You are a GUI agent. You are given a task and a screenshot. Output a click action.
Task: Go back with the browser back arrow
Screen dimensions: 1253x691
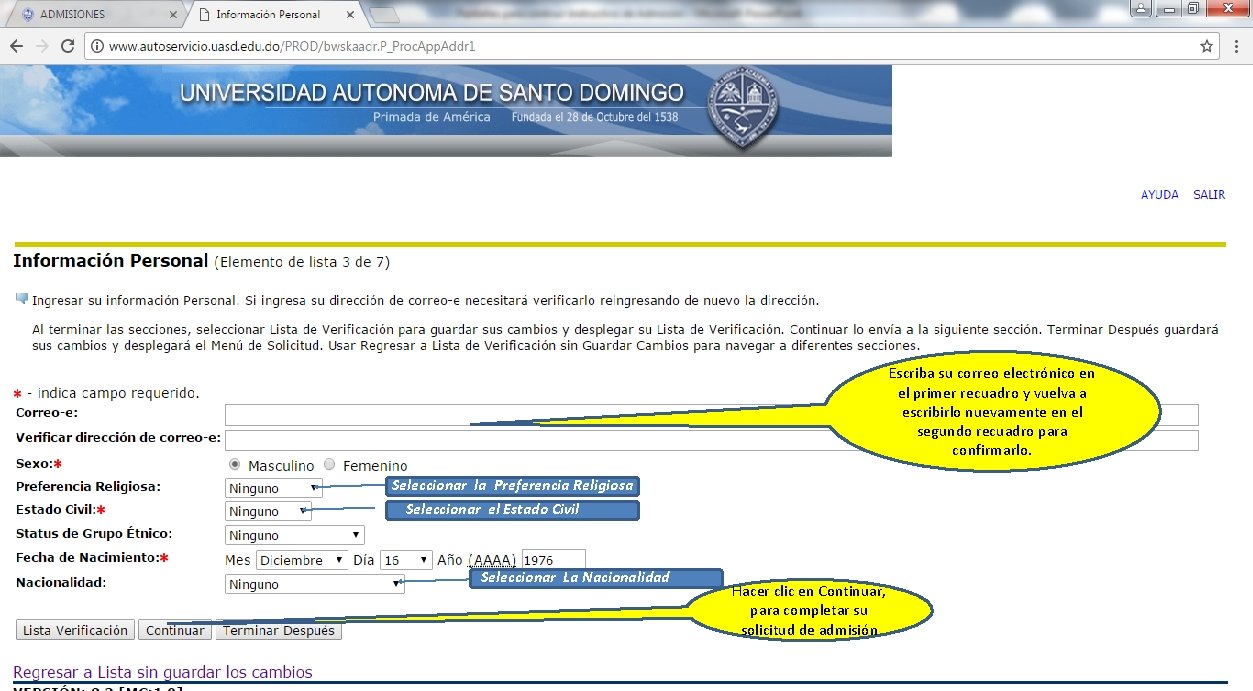[17, 46]
